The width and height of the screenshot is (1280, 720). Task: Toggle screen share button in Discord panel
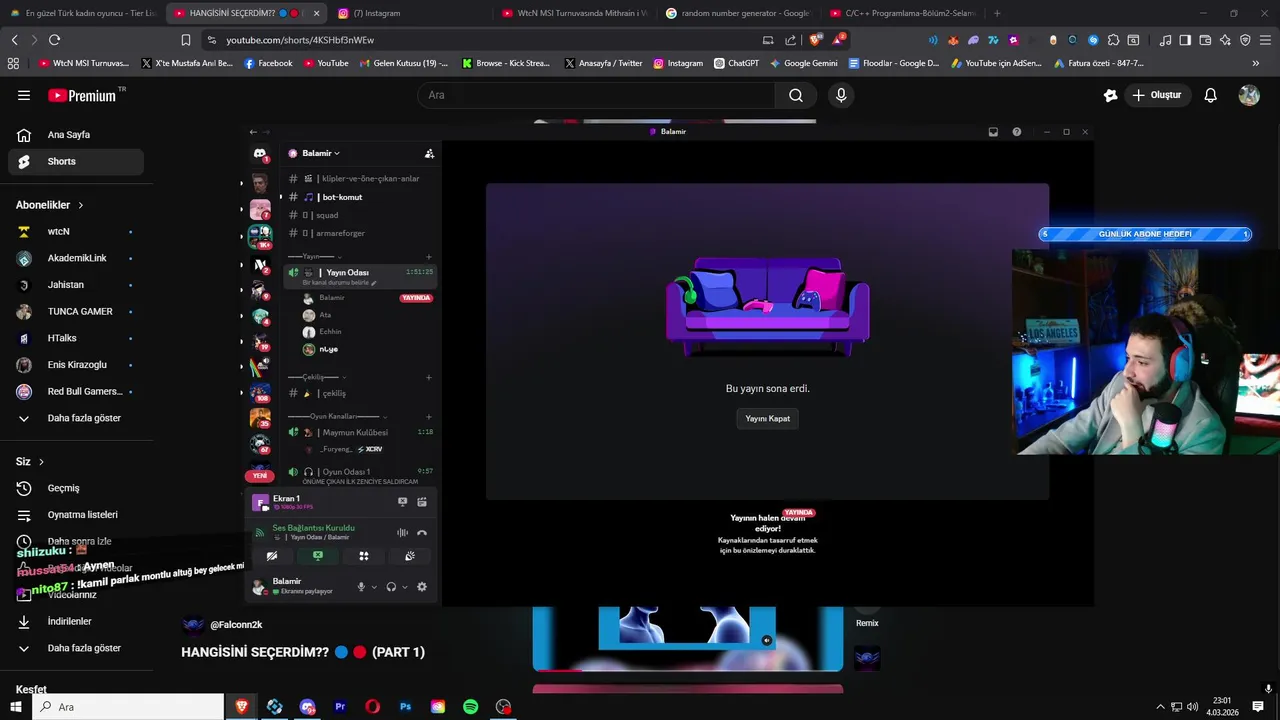coord(318,556)
